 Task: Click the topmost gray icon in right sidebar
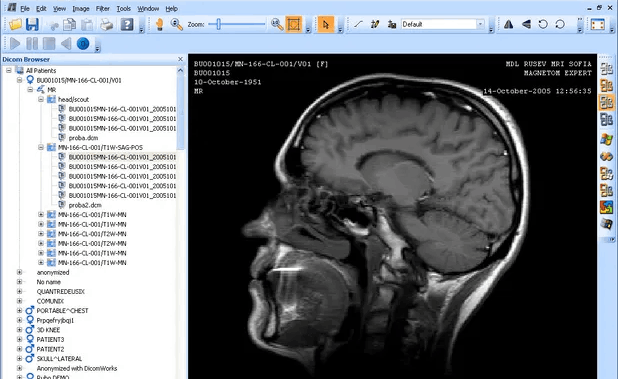click(x=606, y=69)
